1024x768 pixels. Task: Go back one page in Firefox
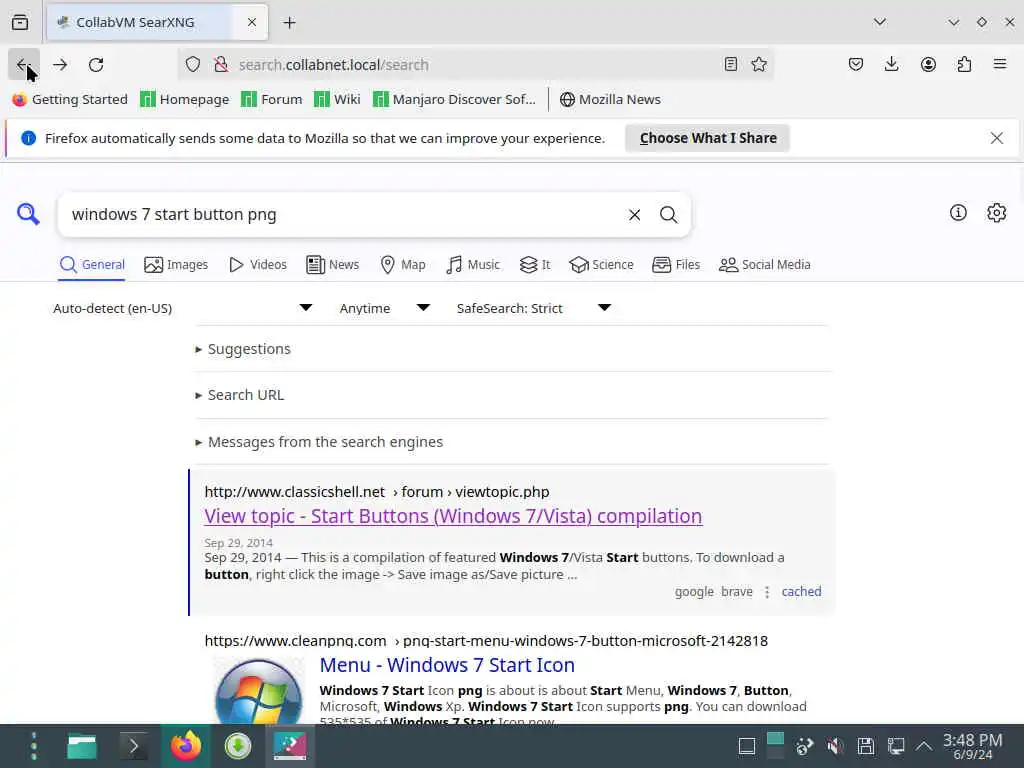(24, 64)
